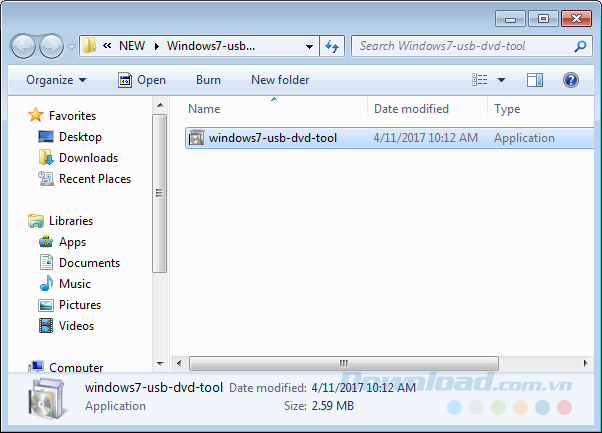The width and height of the screenshot is (602, 433).
Task: Toggle the preview pane icon
Action: click(535, 80)
